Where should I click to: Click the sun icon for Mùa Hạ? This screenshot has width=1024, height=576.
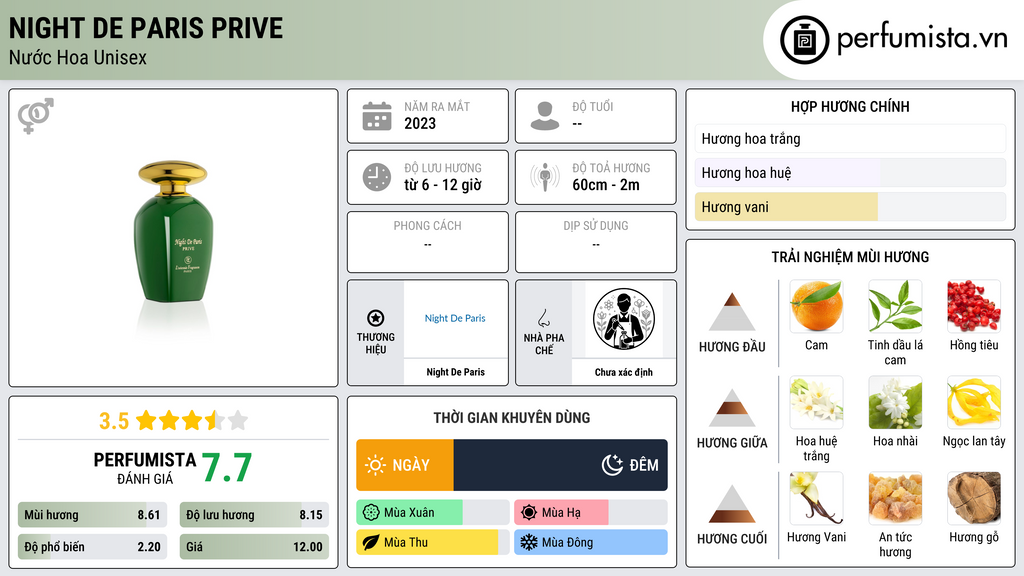[529, 513]
